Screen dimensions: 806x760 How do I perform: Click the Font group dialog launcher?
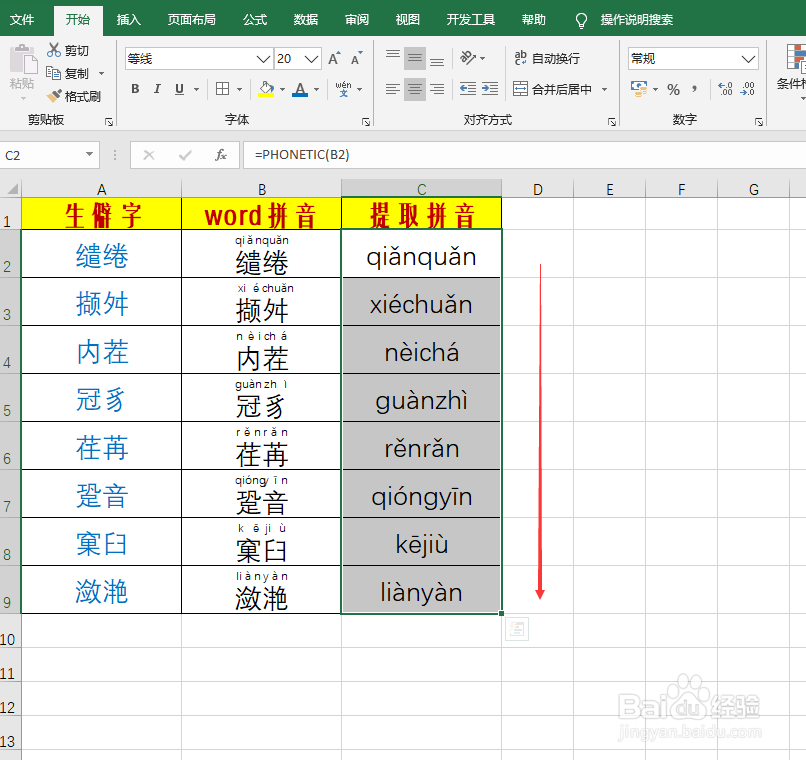[366, 121]
